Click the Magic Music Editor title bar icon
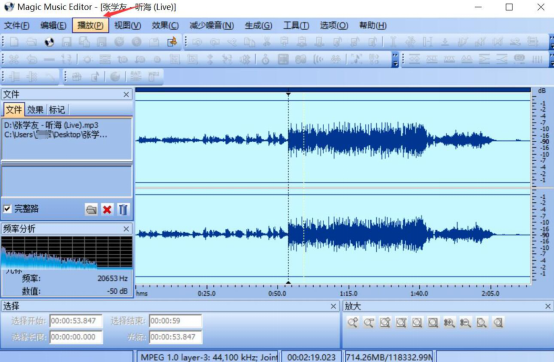Screen dimensions: 554x363 click(9, 7)
